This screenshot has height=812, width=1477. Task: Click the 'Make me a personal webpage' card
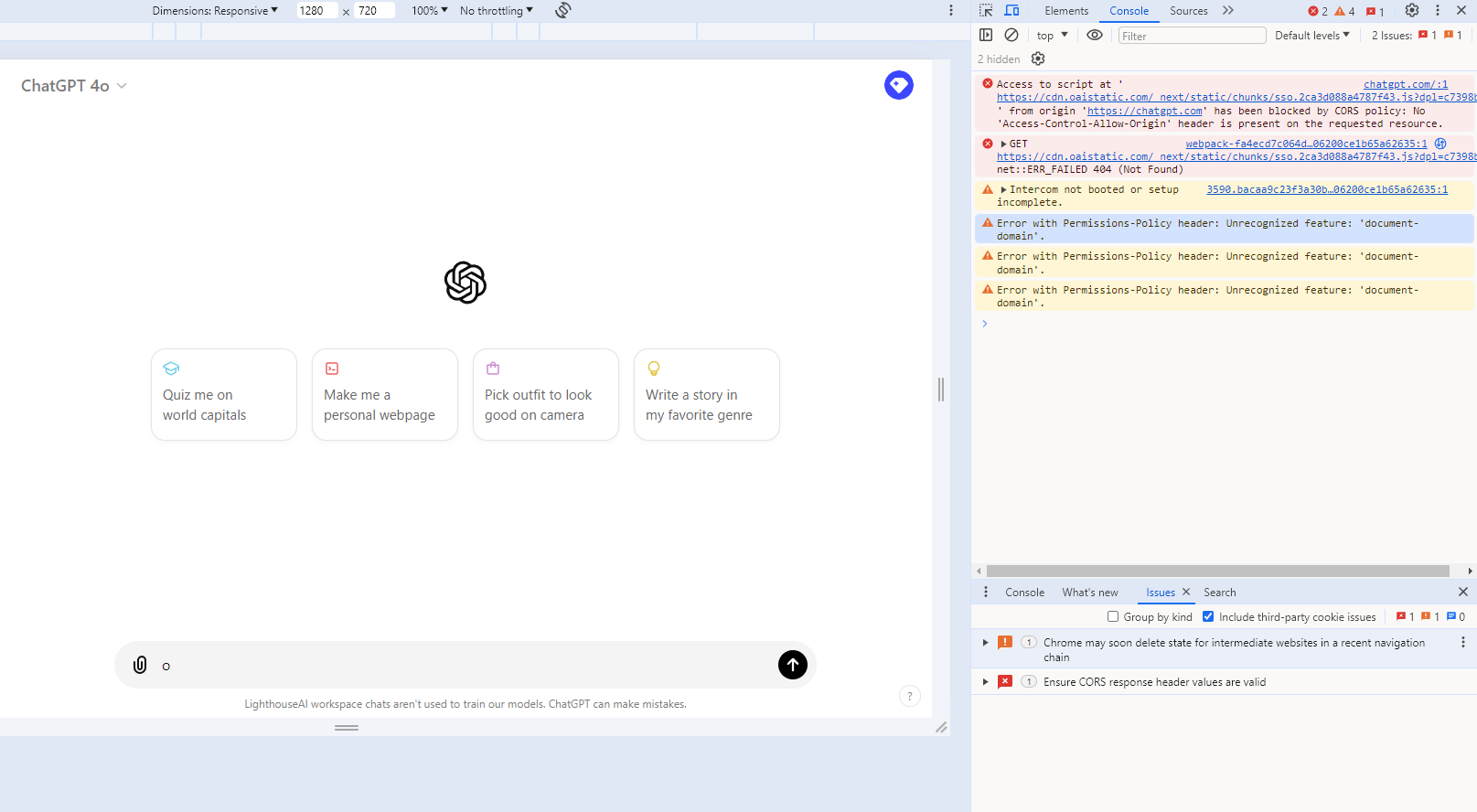[x=385, y=394]
